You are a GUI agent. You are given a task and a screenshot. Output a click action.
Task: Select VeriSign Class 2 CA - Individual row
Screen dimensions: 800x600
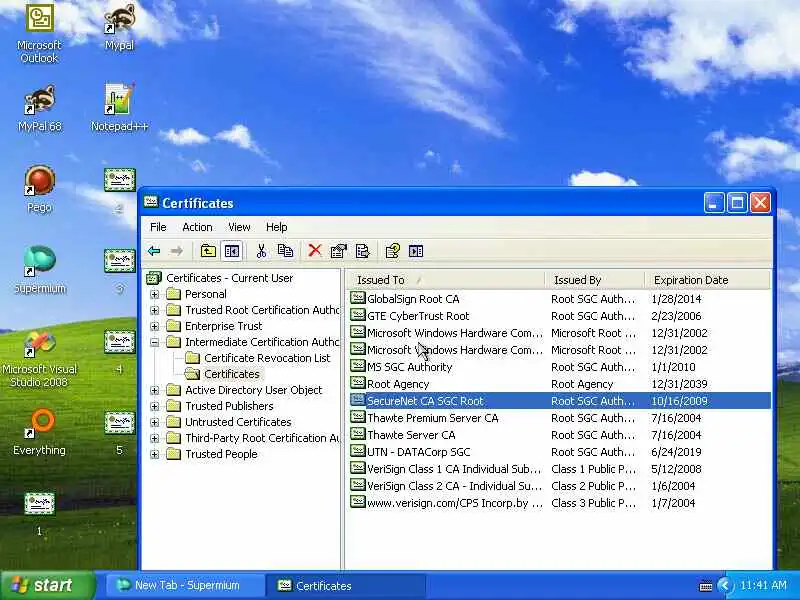coord(559,486)
